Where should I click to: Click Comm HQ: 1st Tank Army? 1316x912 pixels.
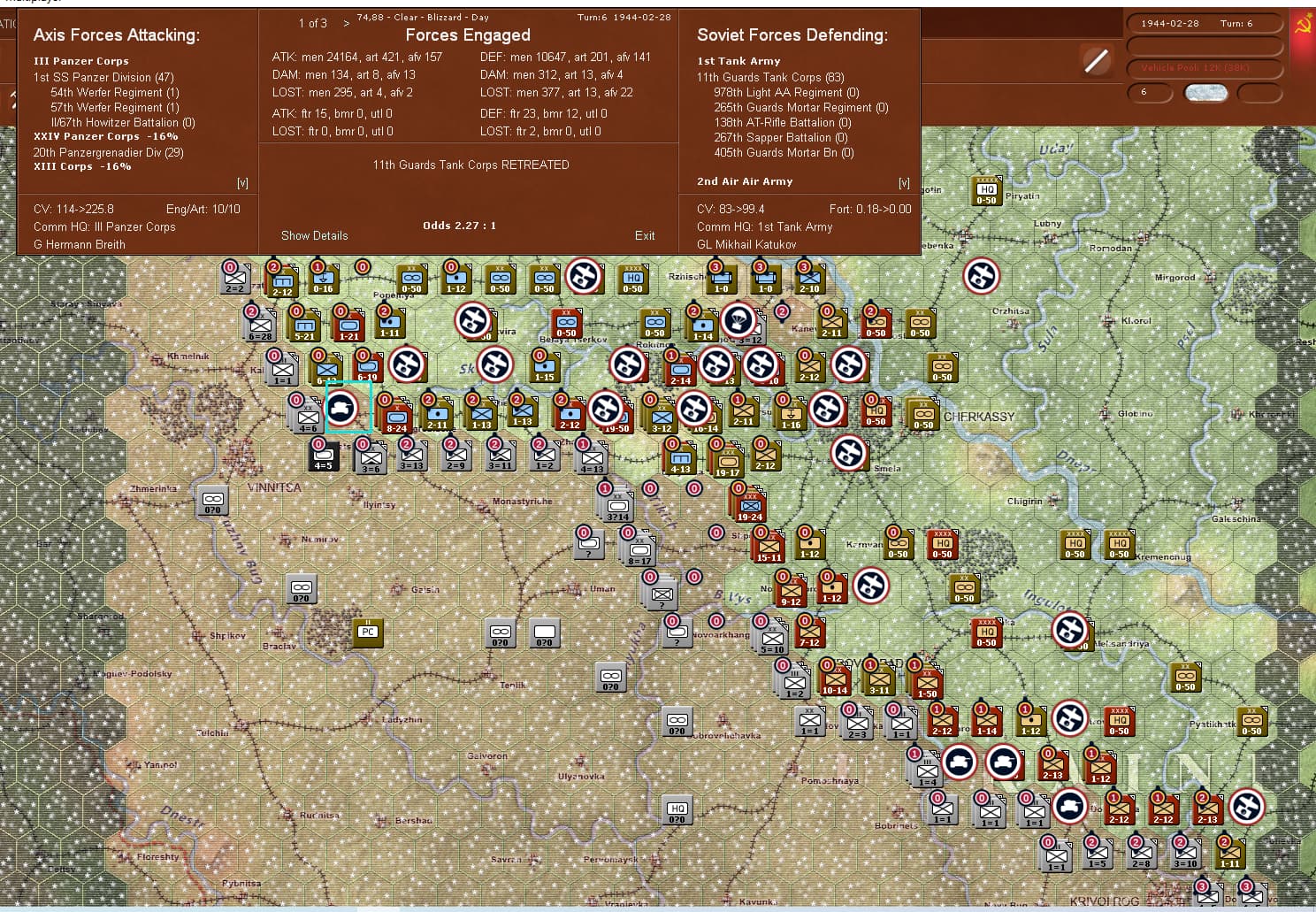click(765, 226)
